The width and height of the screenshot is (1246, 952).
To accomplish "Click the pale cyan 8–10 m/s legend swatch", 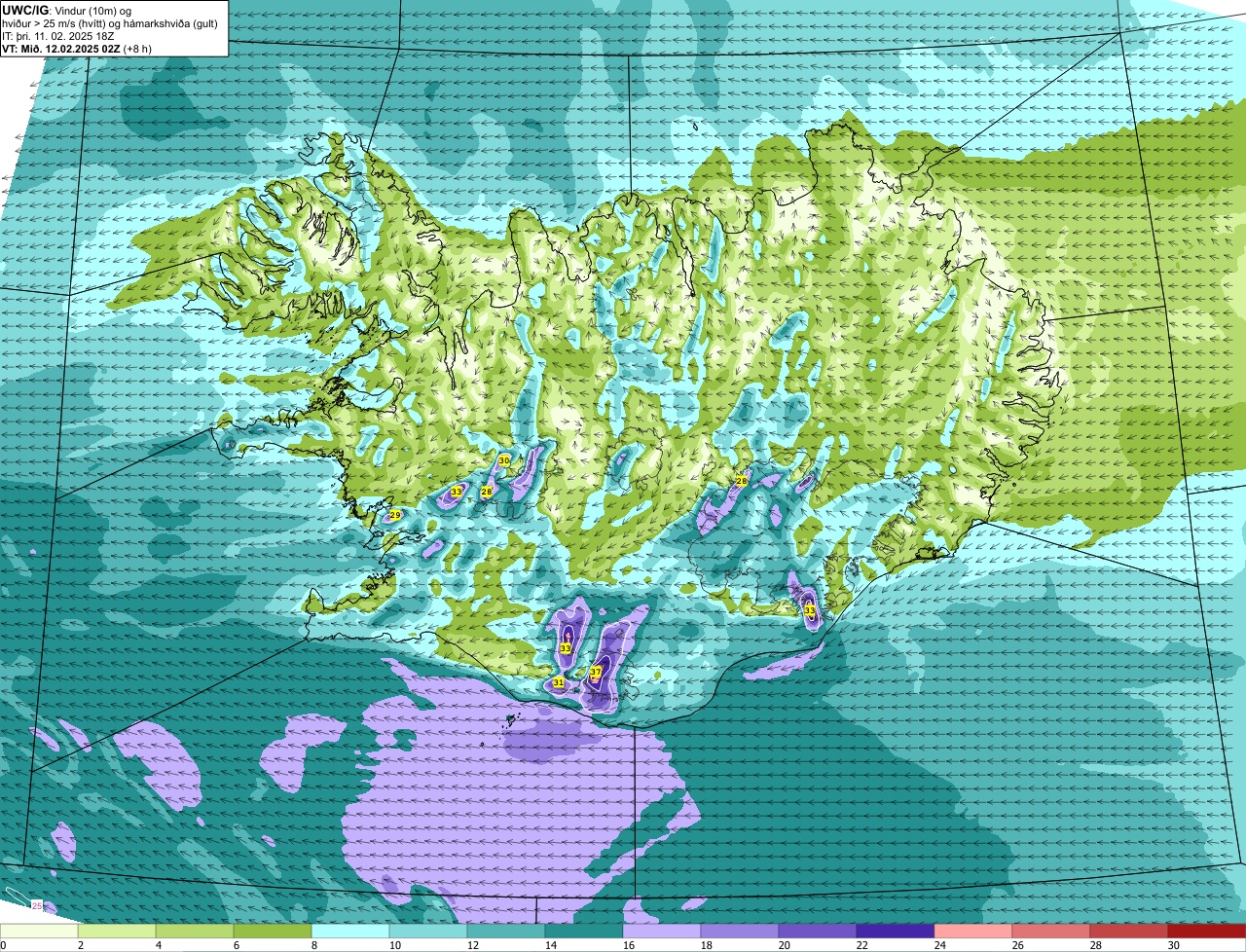I will [x=350, y=932].
